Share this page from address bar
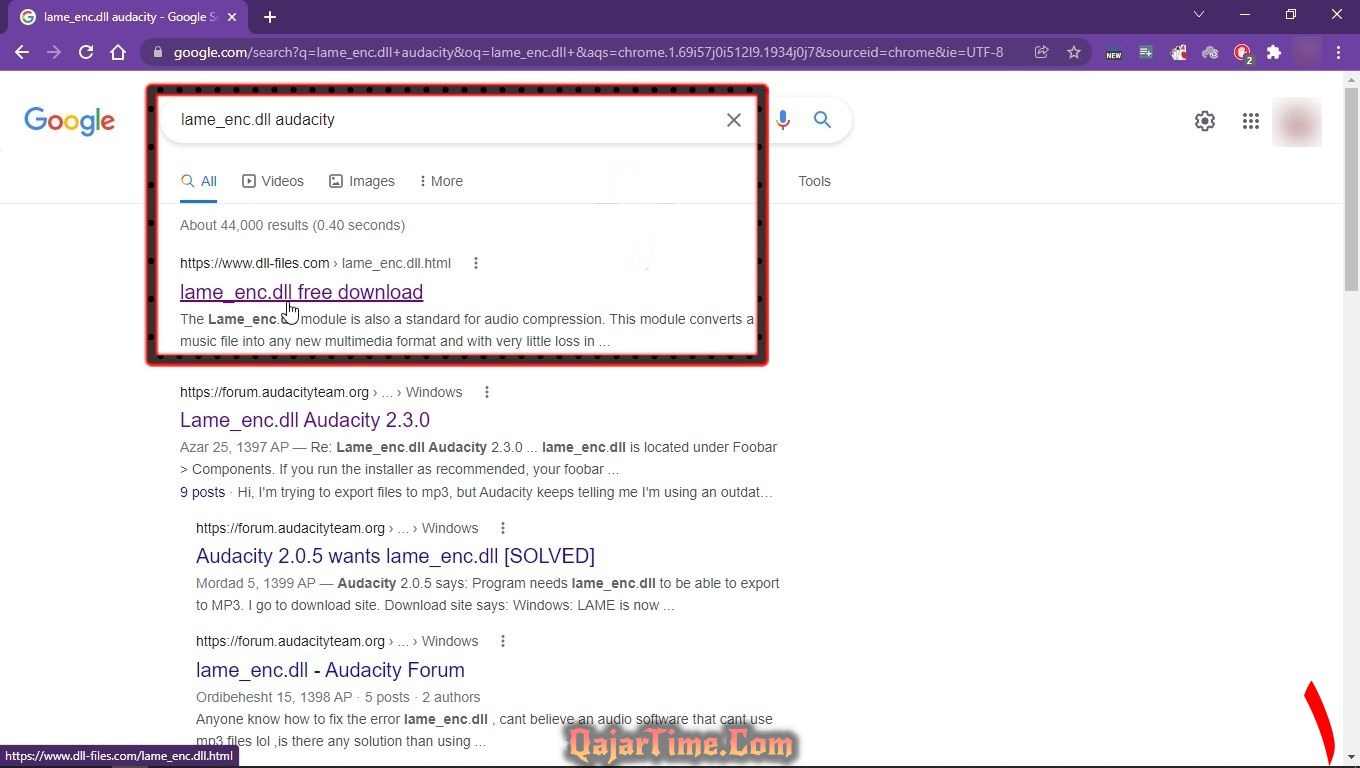The height and width of the screenshot is (768, 1360). coord(1042,52)
